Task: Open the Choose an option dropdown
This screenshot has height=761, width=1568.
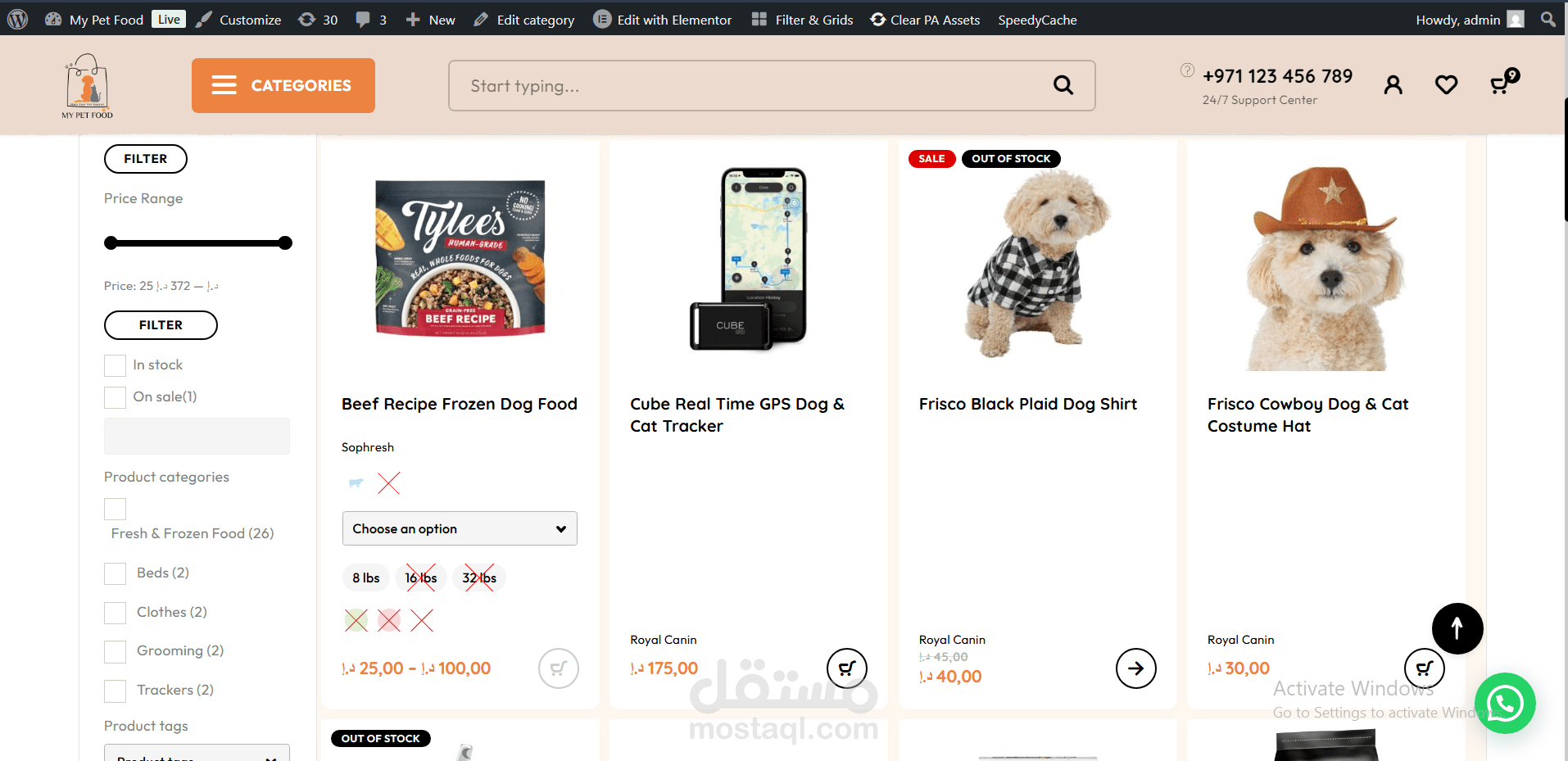Action: [460, 528]
